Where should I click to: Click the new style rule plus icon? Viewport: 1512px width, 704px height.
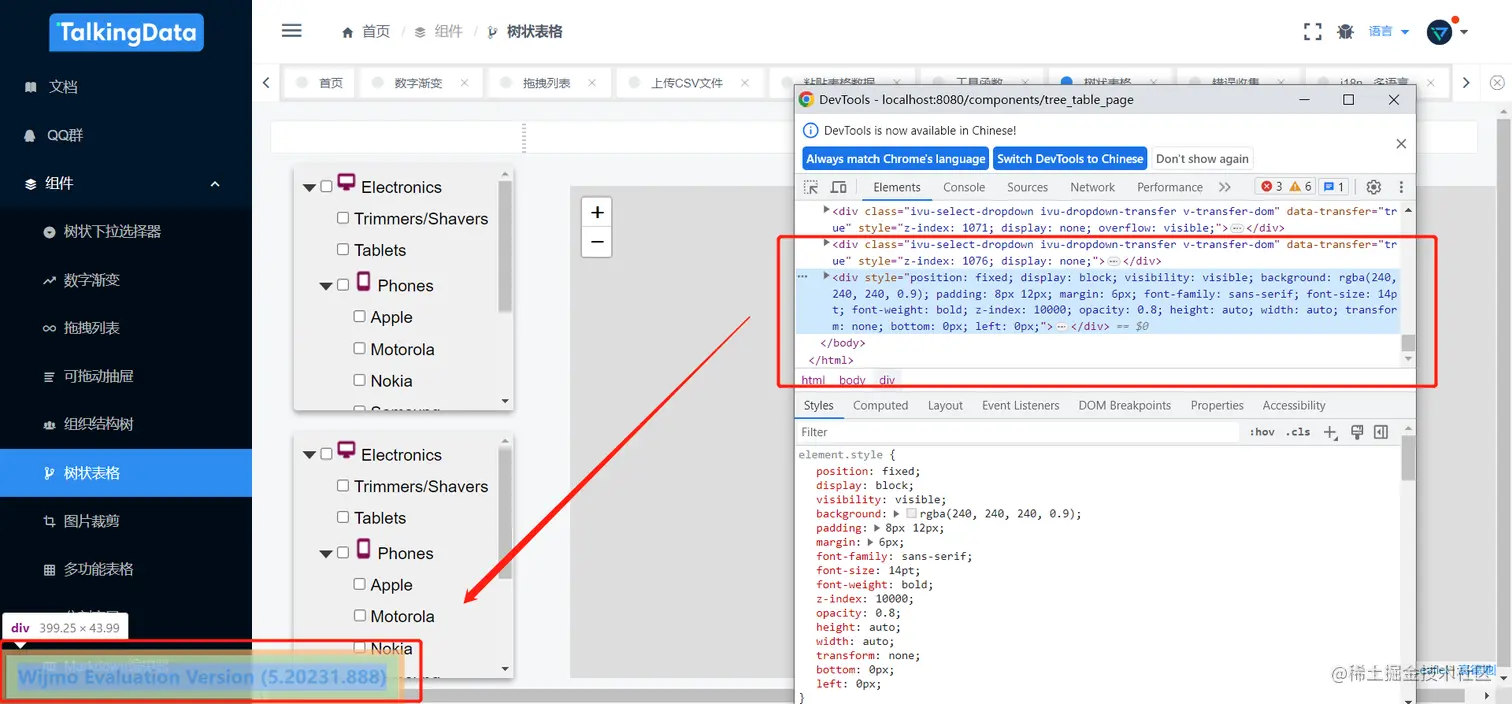(x=1330, y=432)
